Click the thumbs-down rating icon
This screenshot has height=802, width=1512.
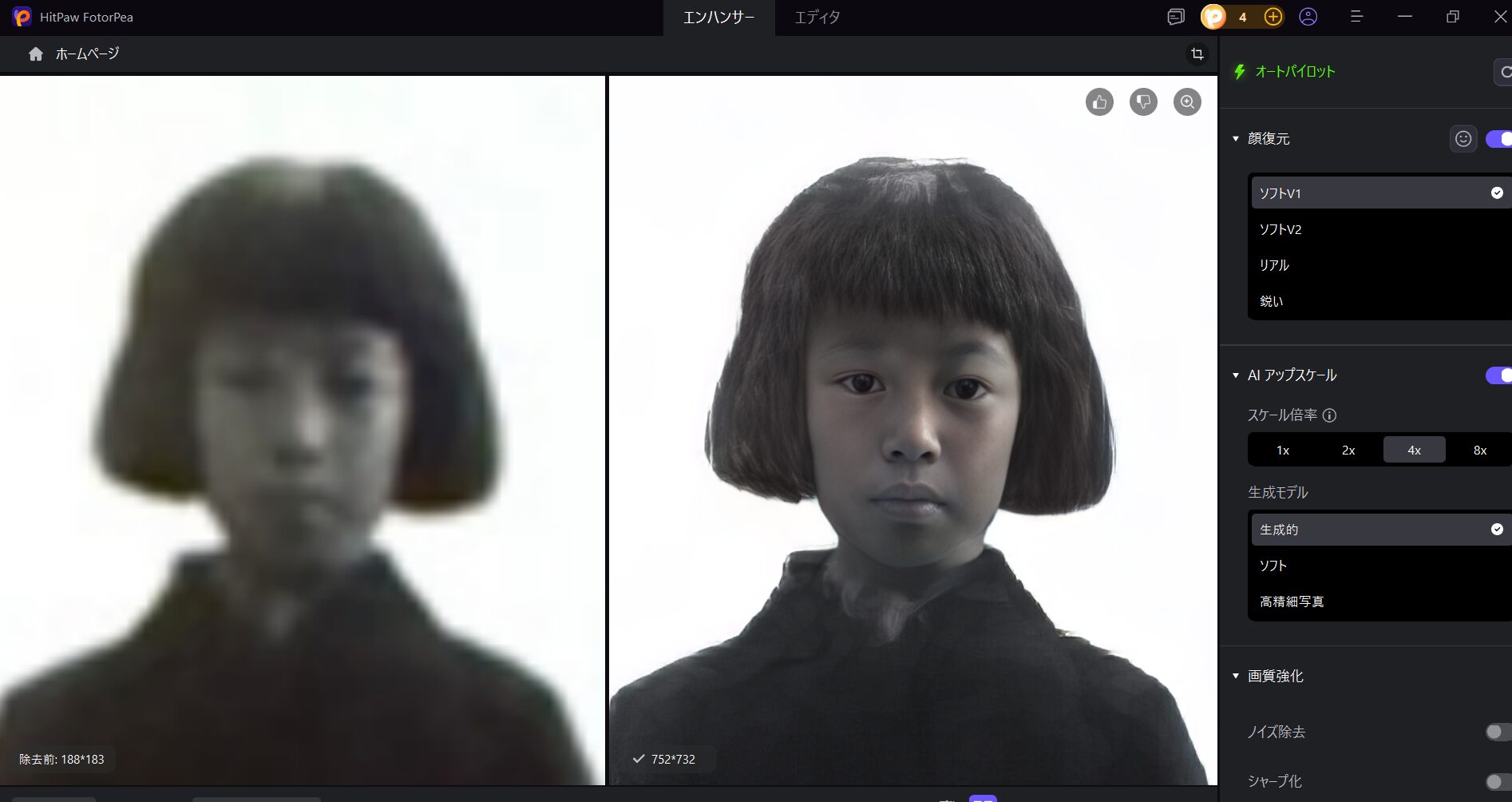pyautogui.click(x=1143, y=102)
